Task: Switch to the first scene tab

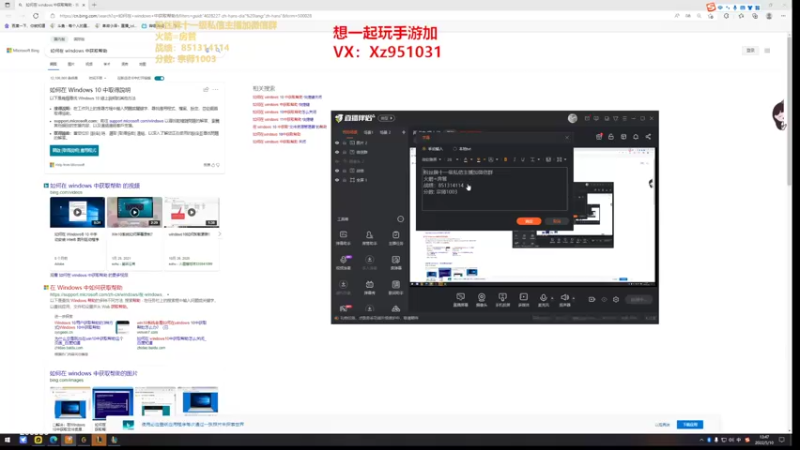Action: 349,132
